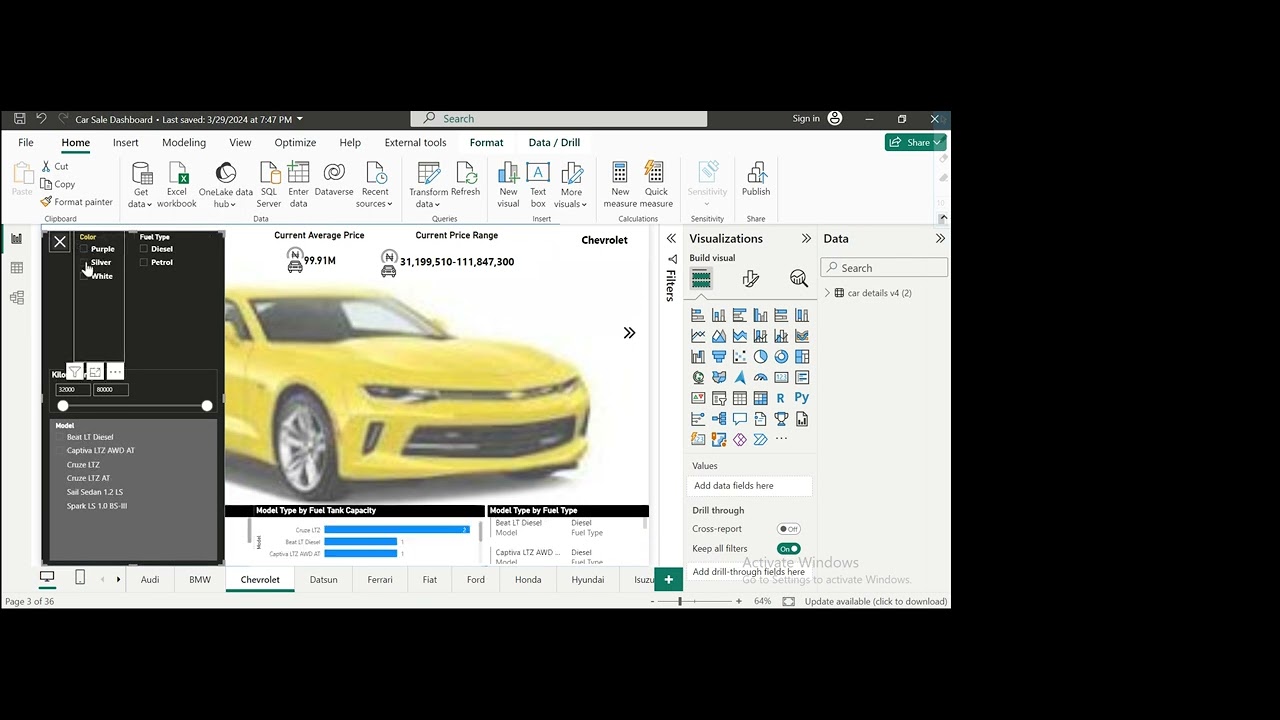1280x720 pixels.
Task: Open the OneLake data hub icon
Action: point(226,174)
